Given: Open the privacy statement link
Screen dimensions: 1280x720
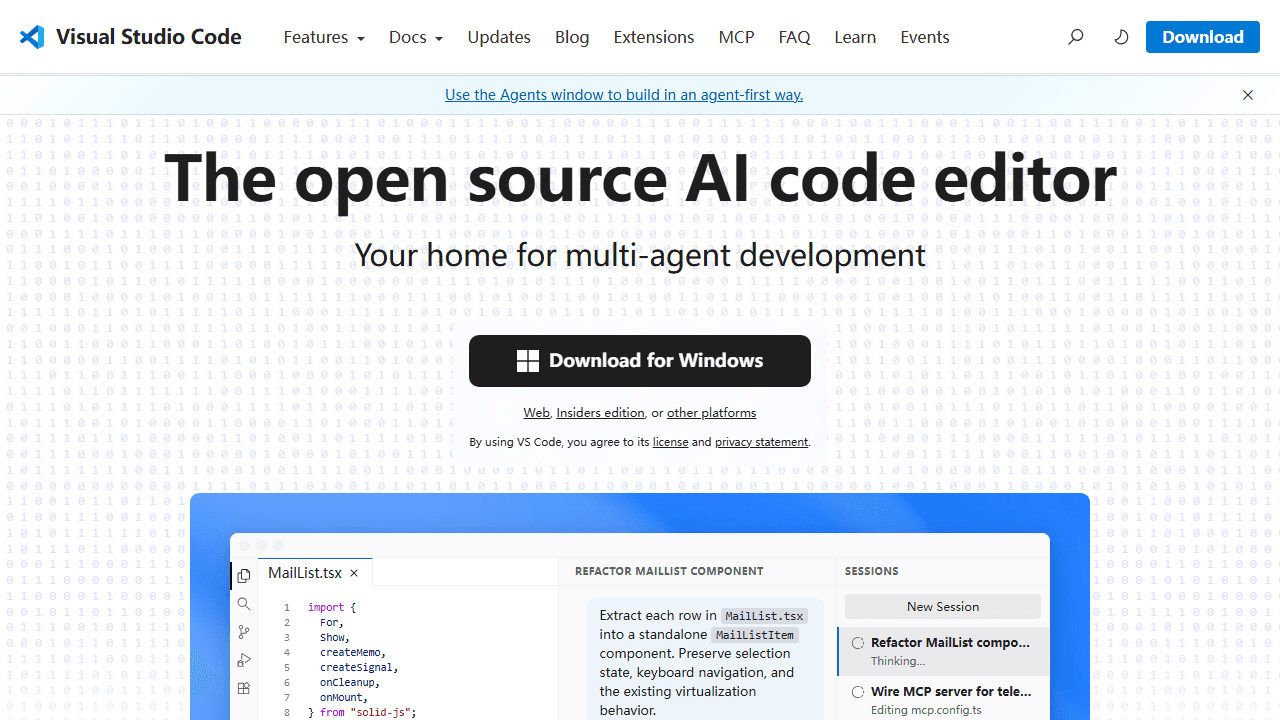Looking at the screenshot, I should [761, 442].
